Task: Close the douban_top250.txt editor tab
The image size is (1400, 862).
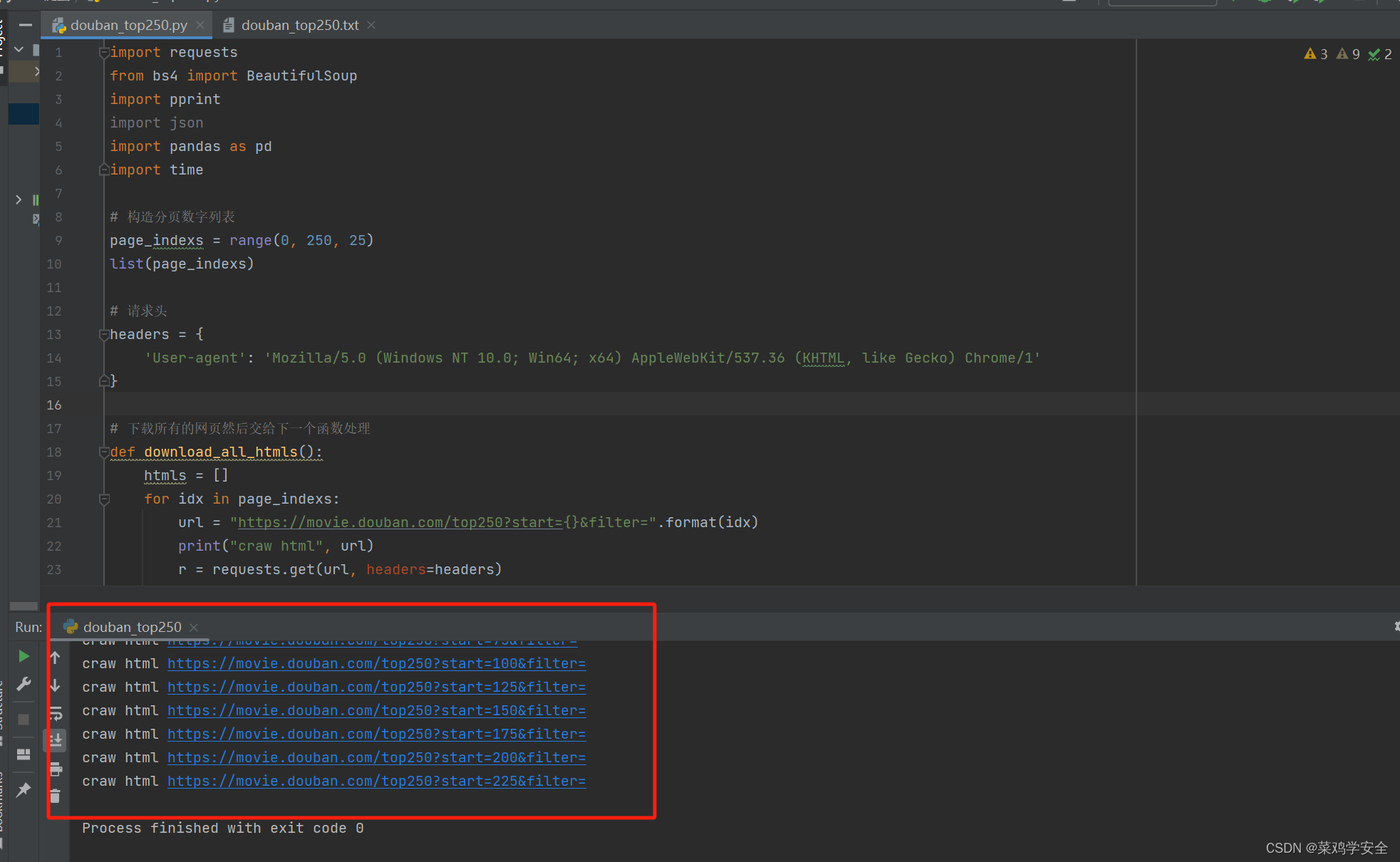Action: click(x=371, y=25)
